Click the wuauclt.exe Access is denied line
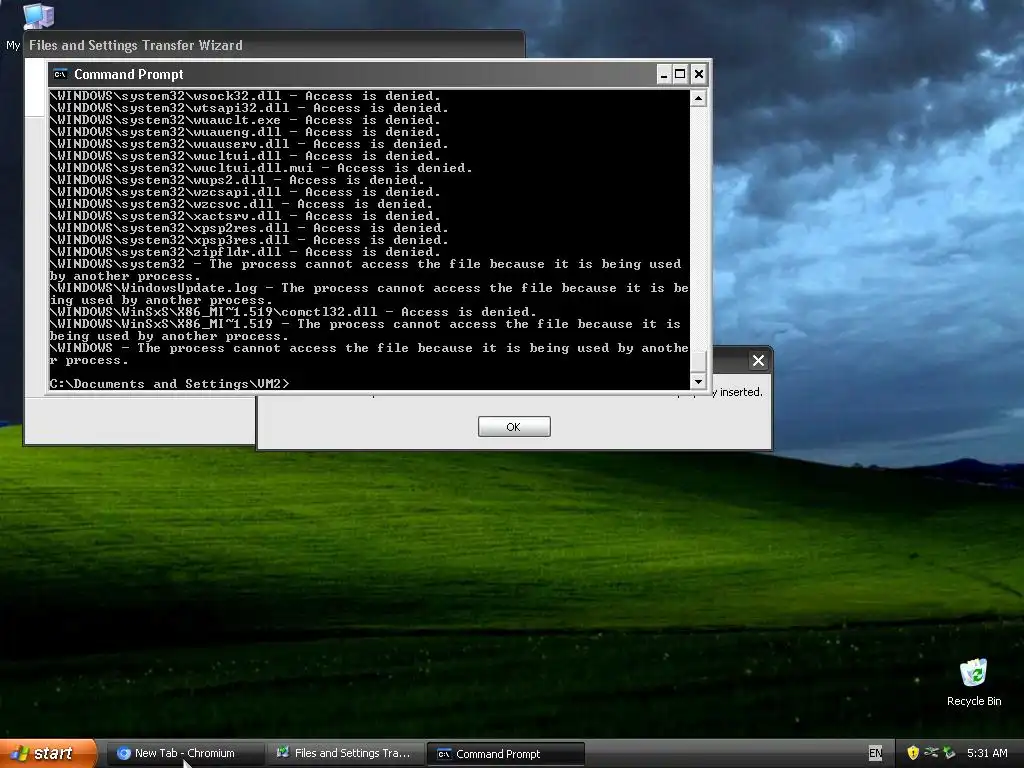Image resolution: width=1024 pixels, height=768 pixels. coord(245,120)
